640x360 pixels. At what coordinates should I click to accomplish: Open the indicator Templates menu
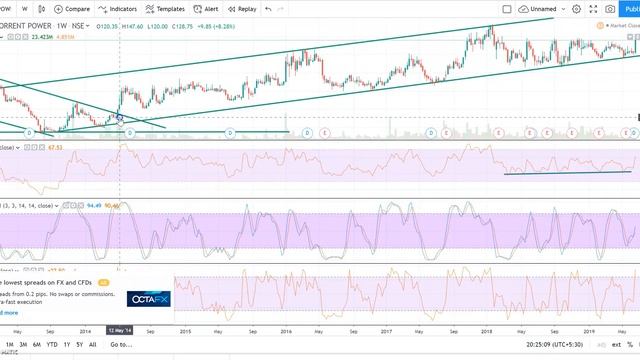(x=165, y=9)
